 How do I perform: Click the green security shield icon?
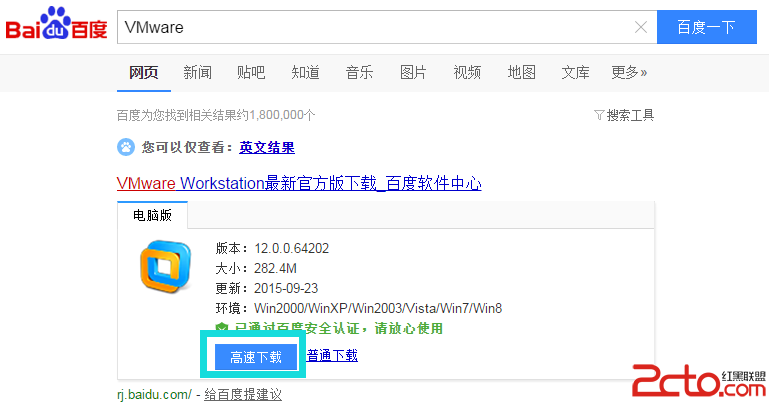click(222, 328)
